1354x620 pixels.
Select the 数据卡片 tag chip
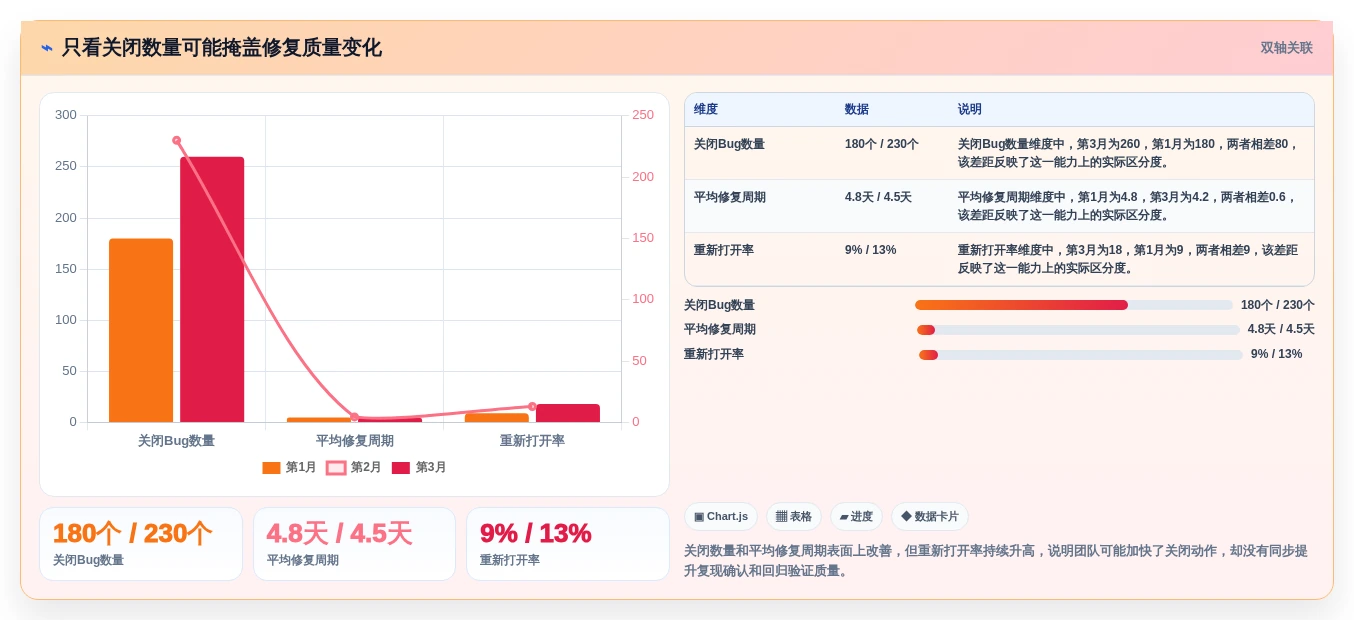click(x=930, y=516)
